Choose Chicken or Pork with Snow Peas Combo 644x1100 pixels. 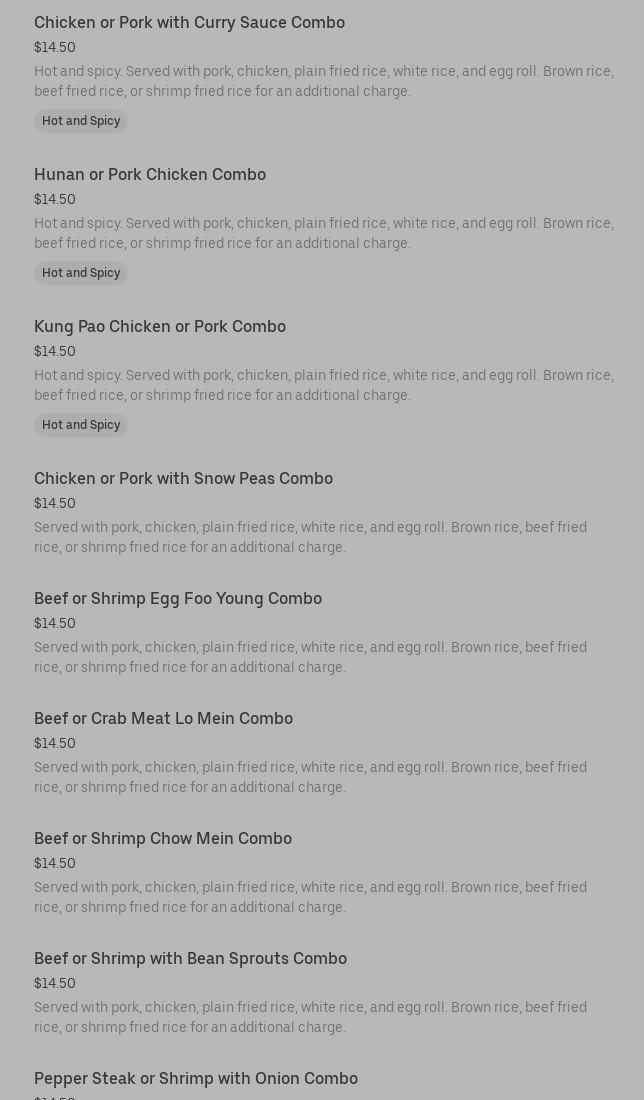tap(183, 478)
